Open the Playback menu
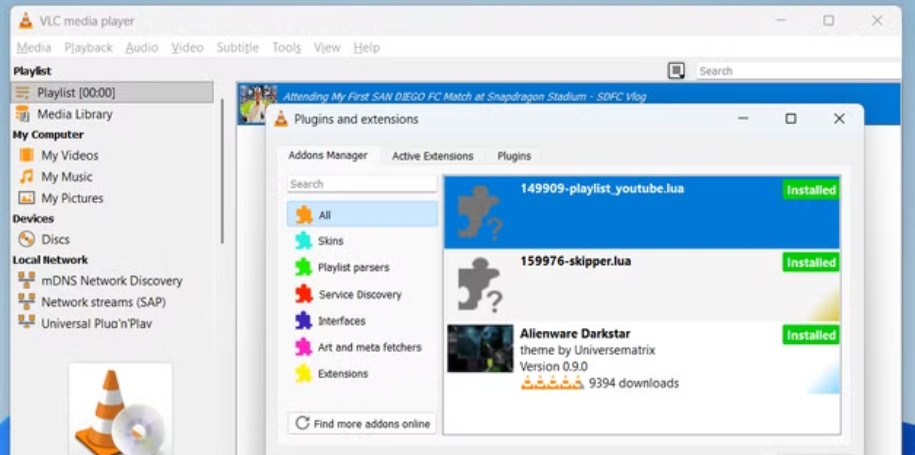The image size is (915, 455). click(x=88, y=48)
